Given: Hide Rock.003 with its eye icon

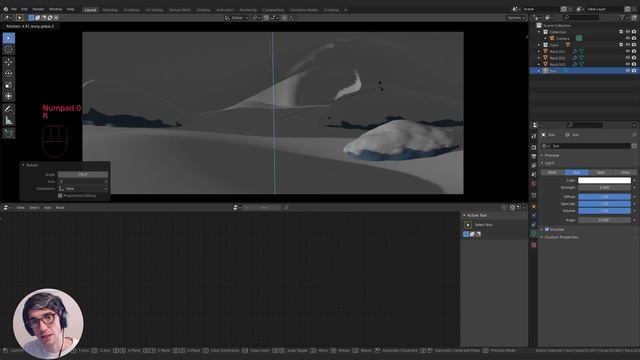Looking at the screenshot, I should pos(628,64).
